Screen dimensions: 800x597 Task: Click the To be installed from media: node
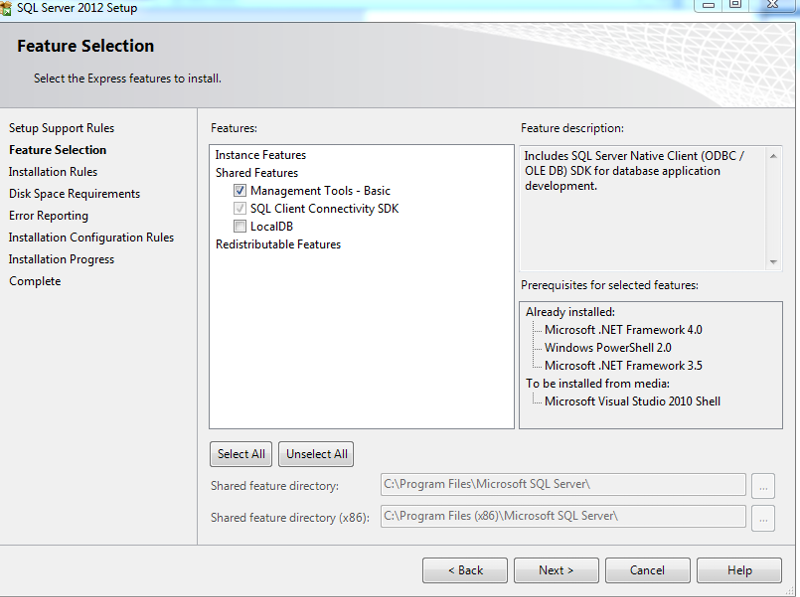pos(597,384)
